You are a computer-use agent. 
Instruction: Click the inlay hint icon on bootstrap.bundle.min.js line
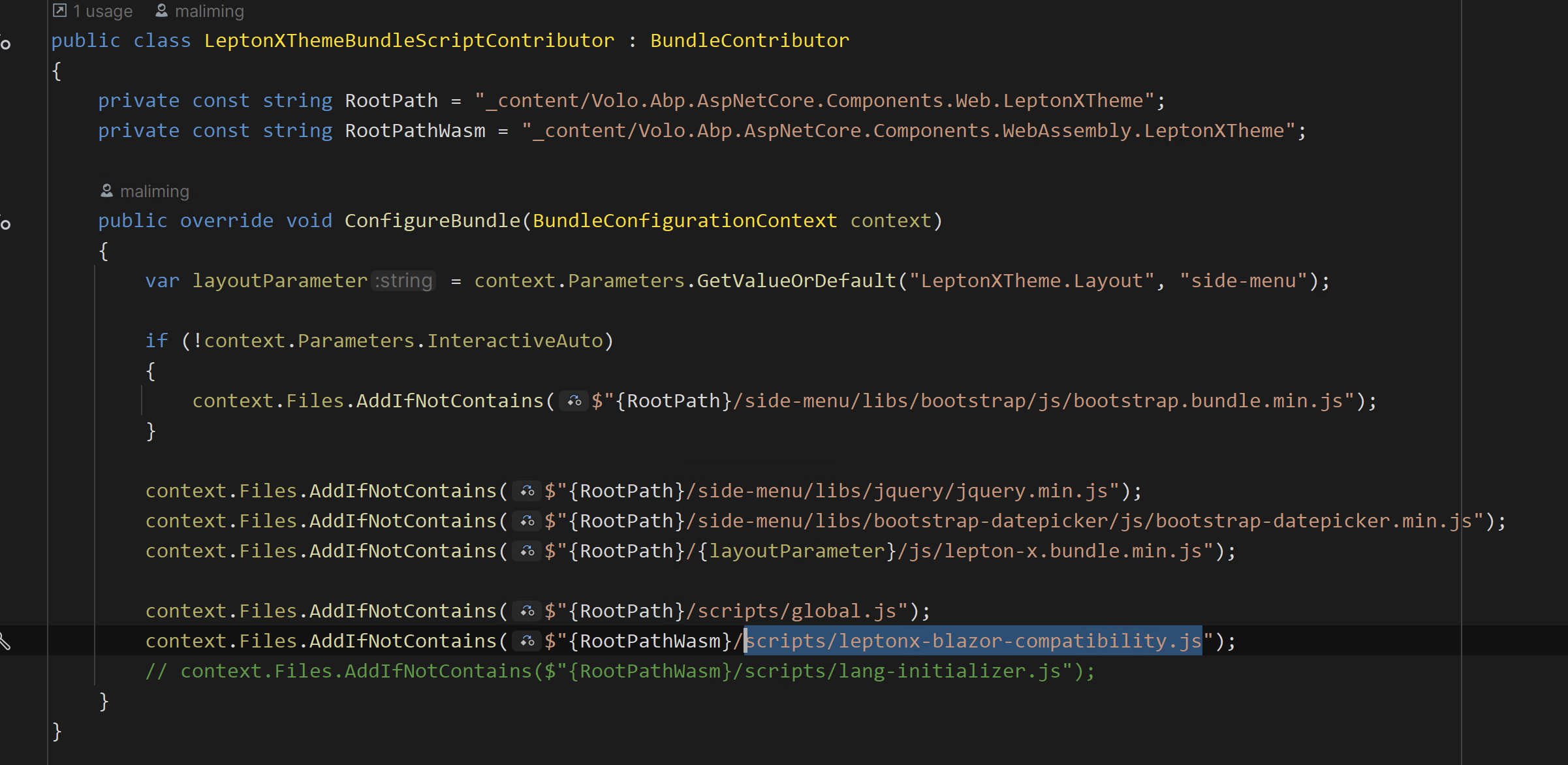[x=574, y=401]
